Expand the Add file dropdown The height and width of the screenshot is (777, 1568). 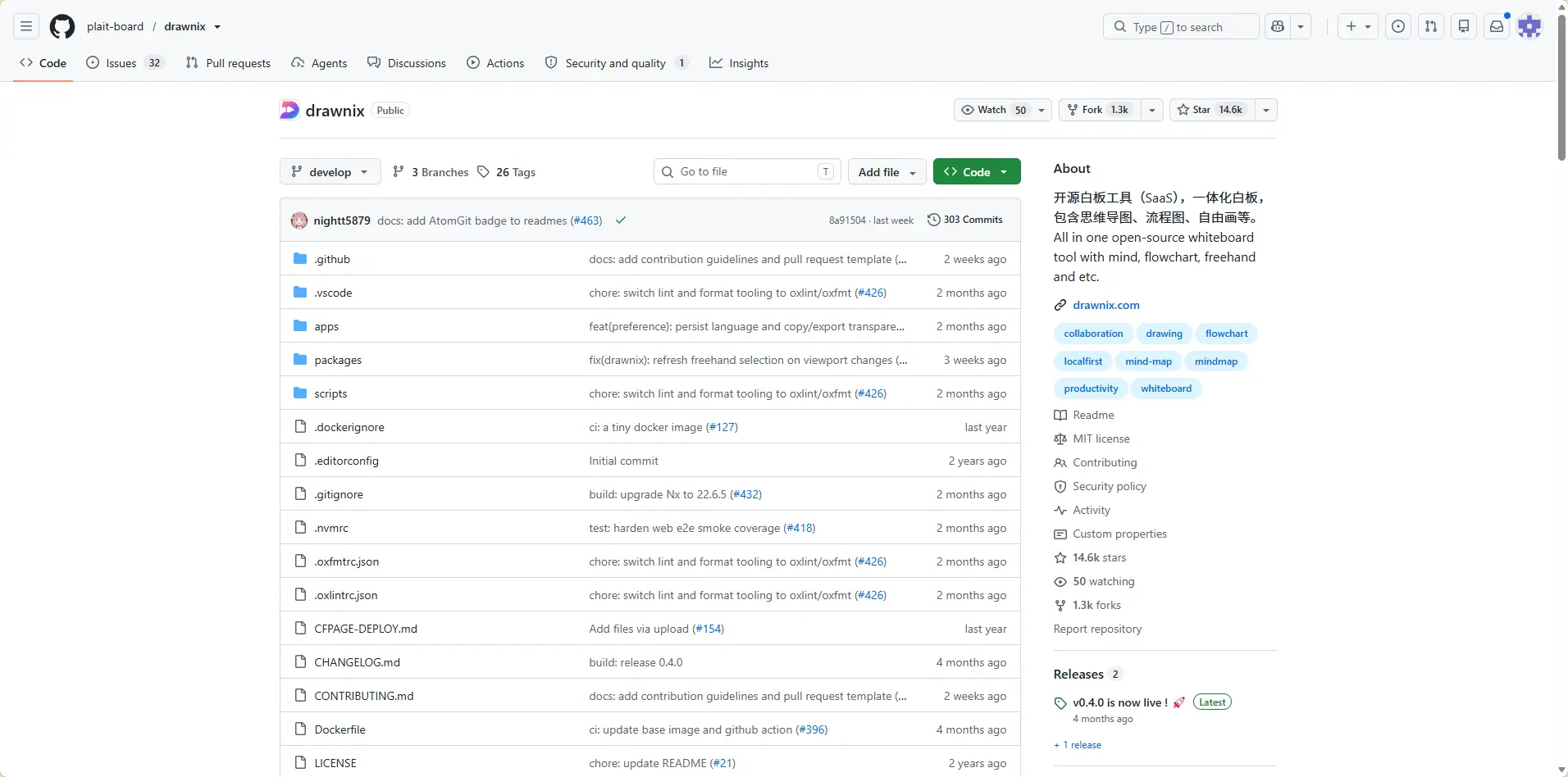pyautogui.click(x=887, y=172)
